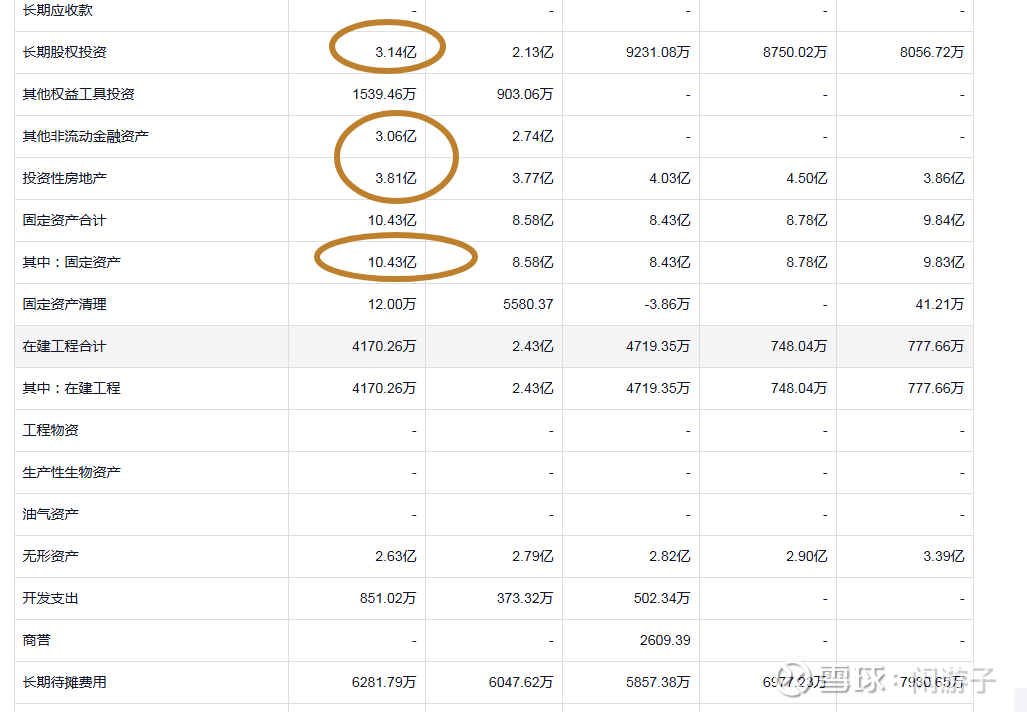Click the 长期股权投资 row label
The width and height of the screenshot is (1027, 712).
point(64,53)
